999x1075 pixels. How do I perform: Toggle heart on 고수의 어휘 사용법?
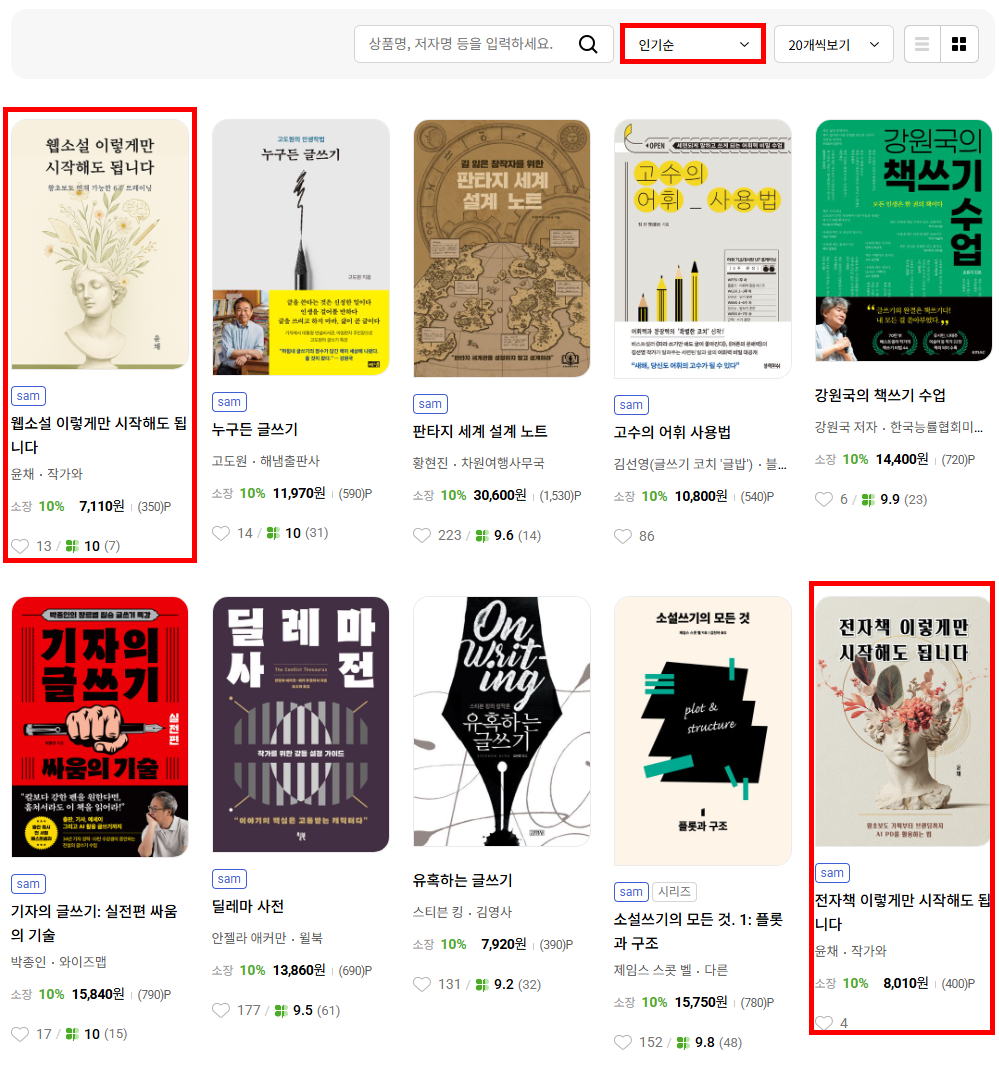pos(623,536)
